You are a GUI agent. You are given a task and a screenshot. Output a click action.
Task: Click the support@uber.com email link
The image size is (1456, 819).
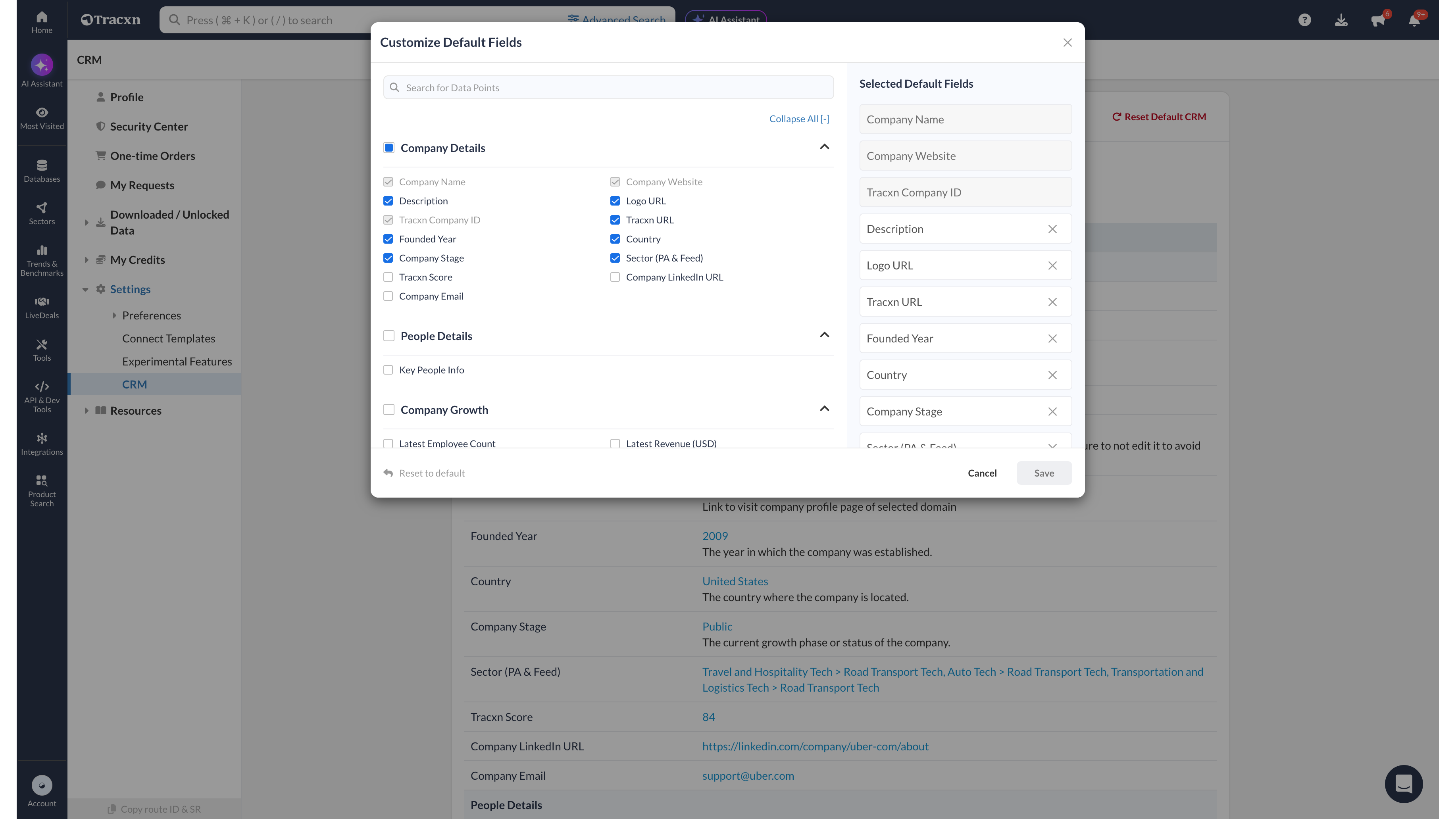(748, 775)
